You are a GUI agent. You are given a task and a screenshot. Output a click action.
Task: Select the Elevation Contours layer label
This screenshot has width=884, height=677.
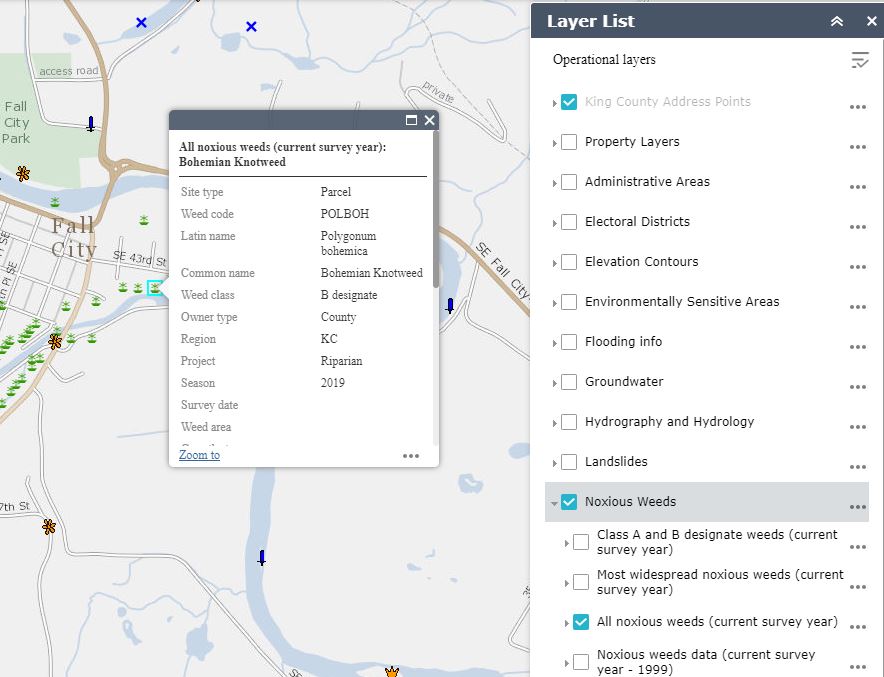pos(641,262)
